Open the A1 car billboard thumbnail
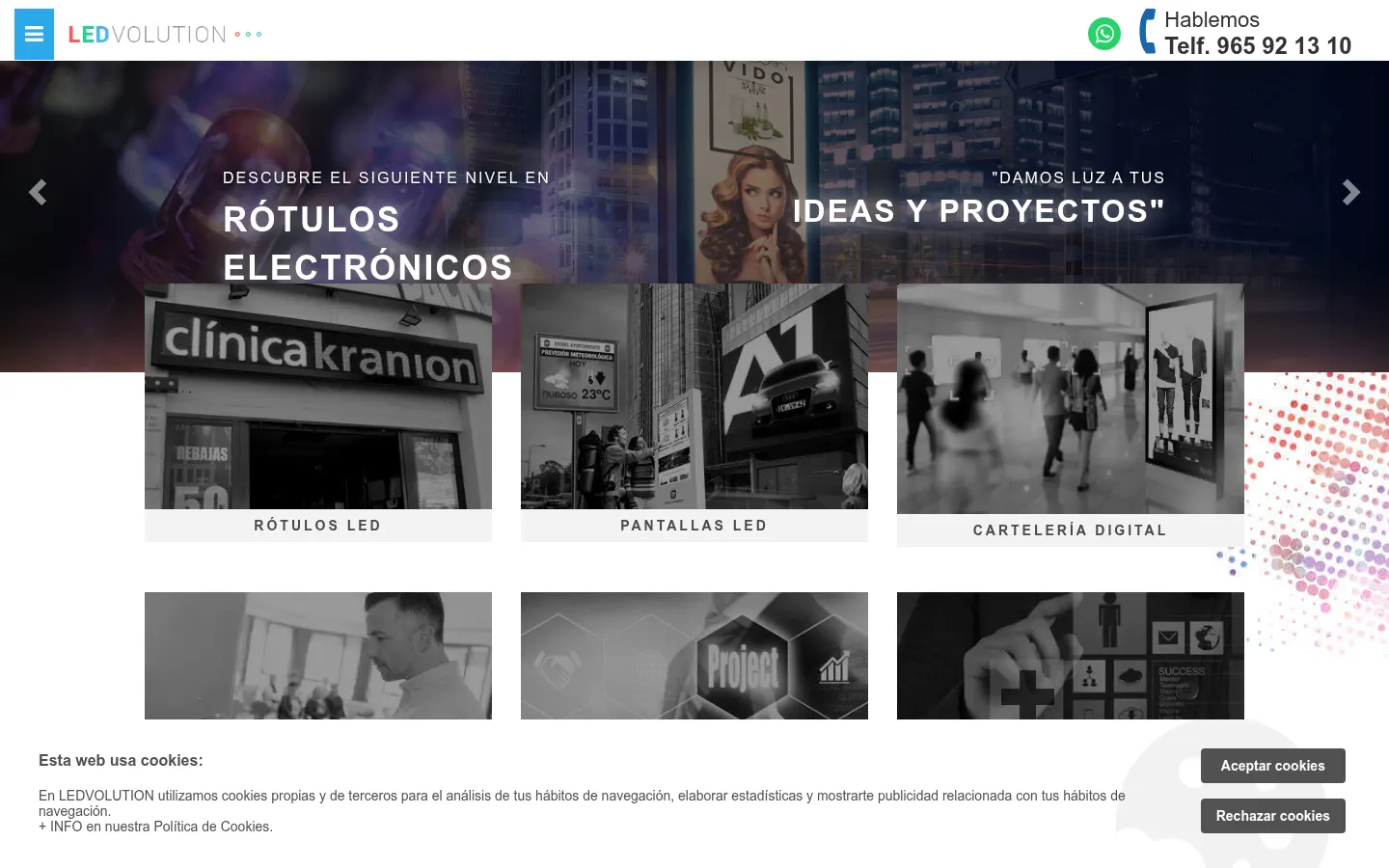1389x868 pixels. (x=694, y=396)
